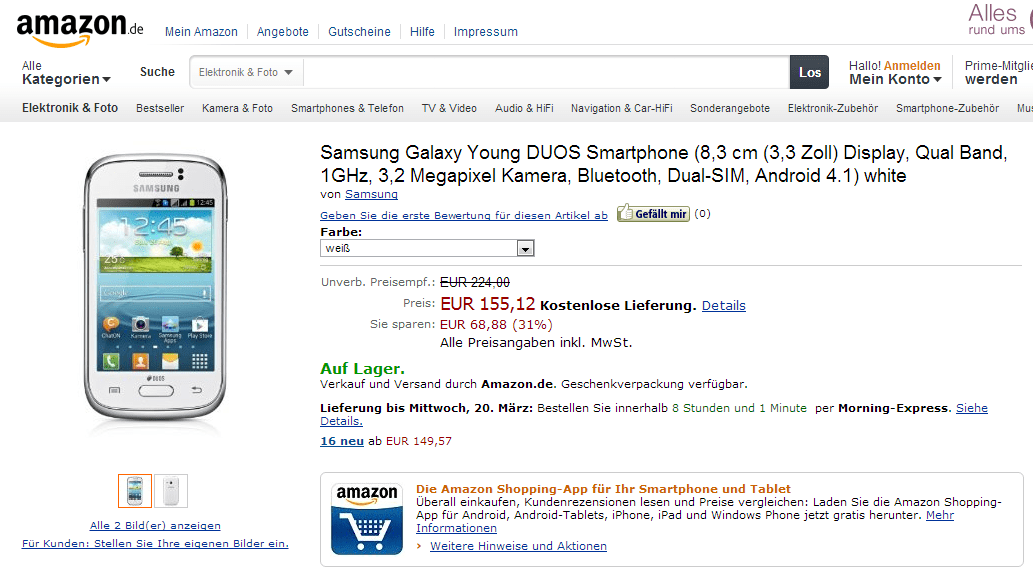
Task: Go to Smartphones & Telefon category
Action: point(347,108)
